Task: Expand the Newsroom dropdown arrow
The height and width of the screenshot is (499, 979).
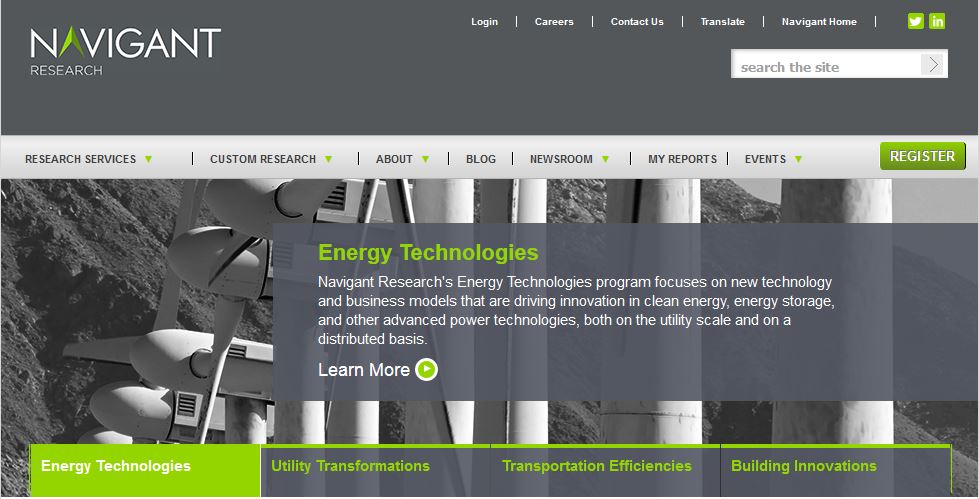Action: pyautogui.click(x=605, y=159)
